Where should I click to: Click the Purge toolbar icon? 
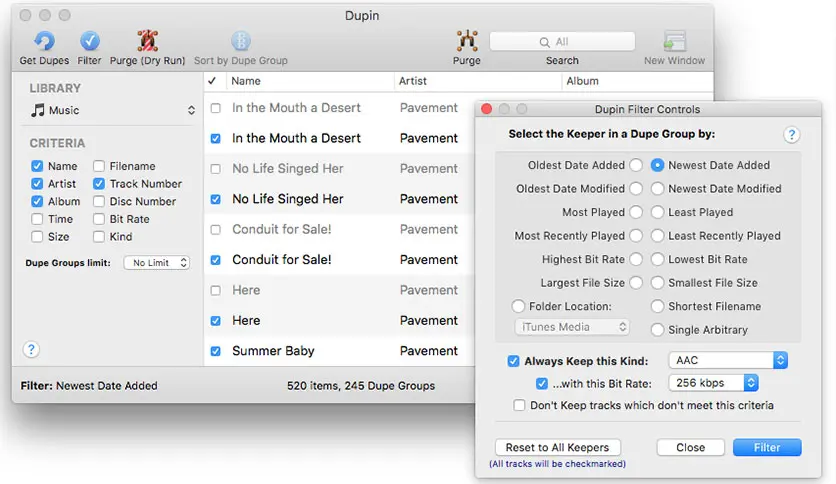pos(467,41)
